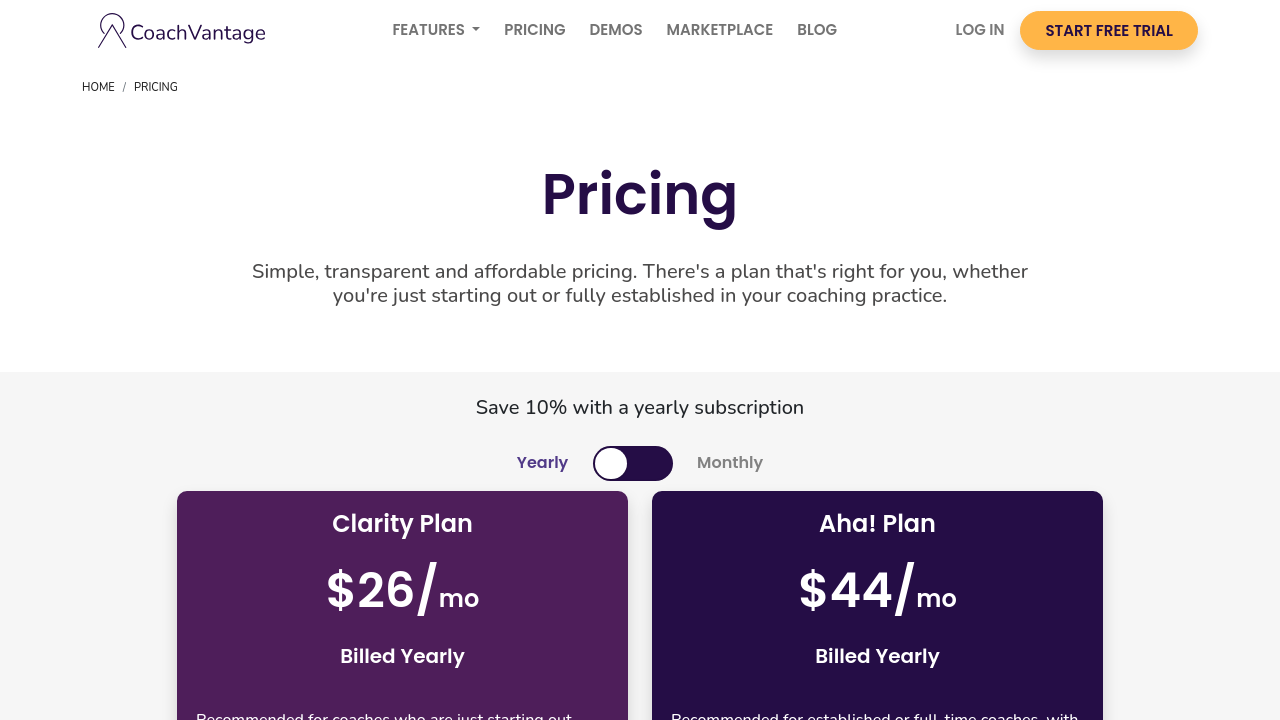Click the Pricing breadcrumb item
Image resolution: width=1280 pixels, height=720 pixels.
pyautogui.click(x=156, y=87)
